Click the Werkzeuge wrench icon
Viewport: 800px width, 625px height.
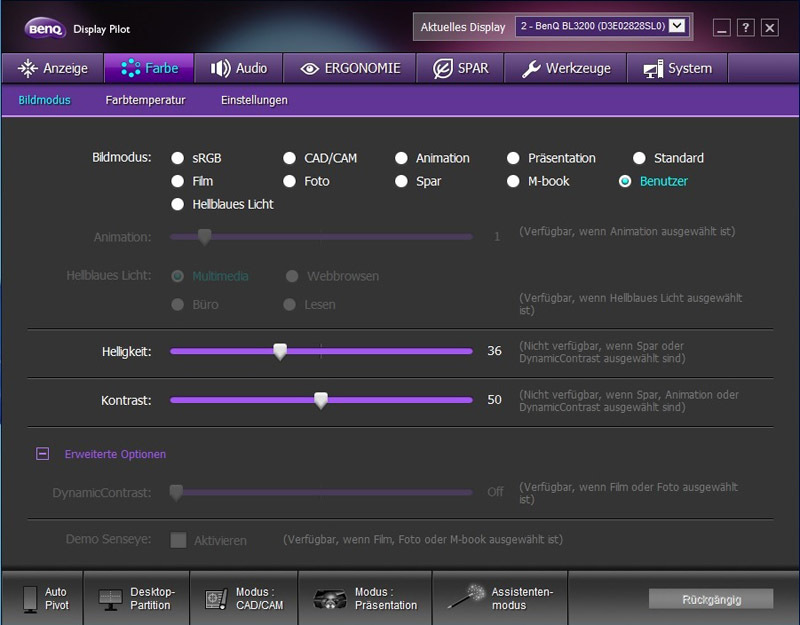pos(531,68)
